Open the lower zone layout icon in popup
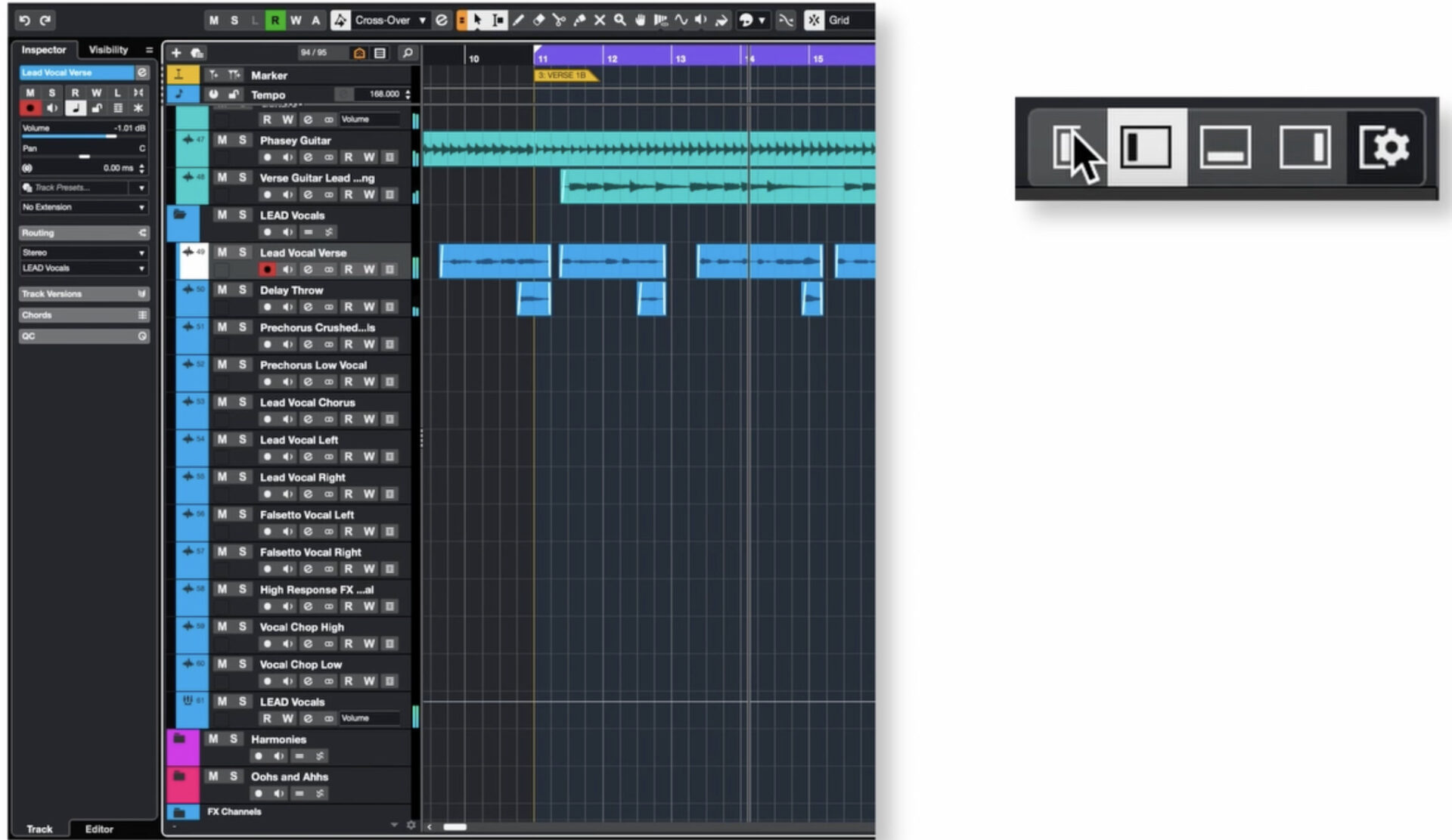The width and height of the screenshot is (1452, 840). [x=1225, y=147]
